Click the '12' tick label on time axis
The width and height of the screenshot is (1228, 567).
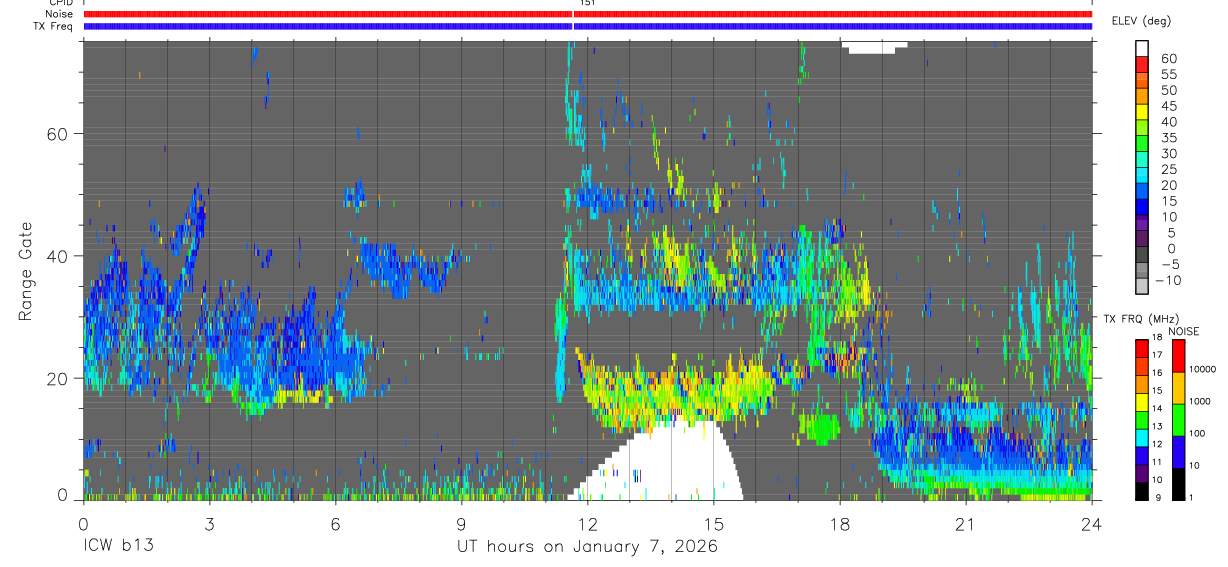pos(587,524)
